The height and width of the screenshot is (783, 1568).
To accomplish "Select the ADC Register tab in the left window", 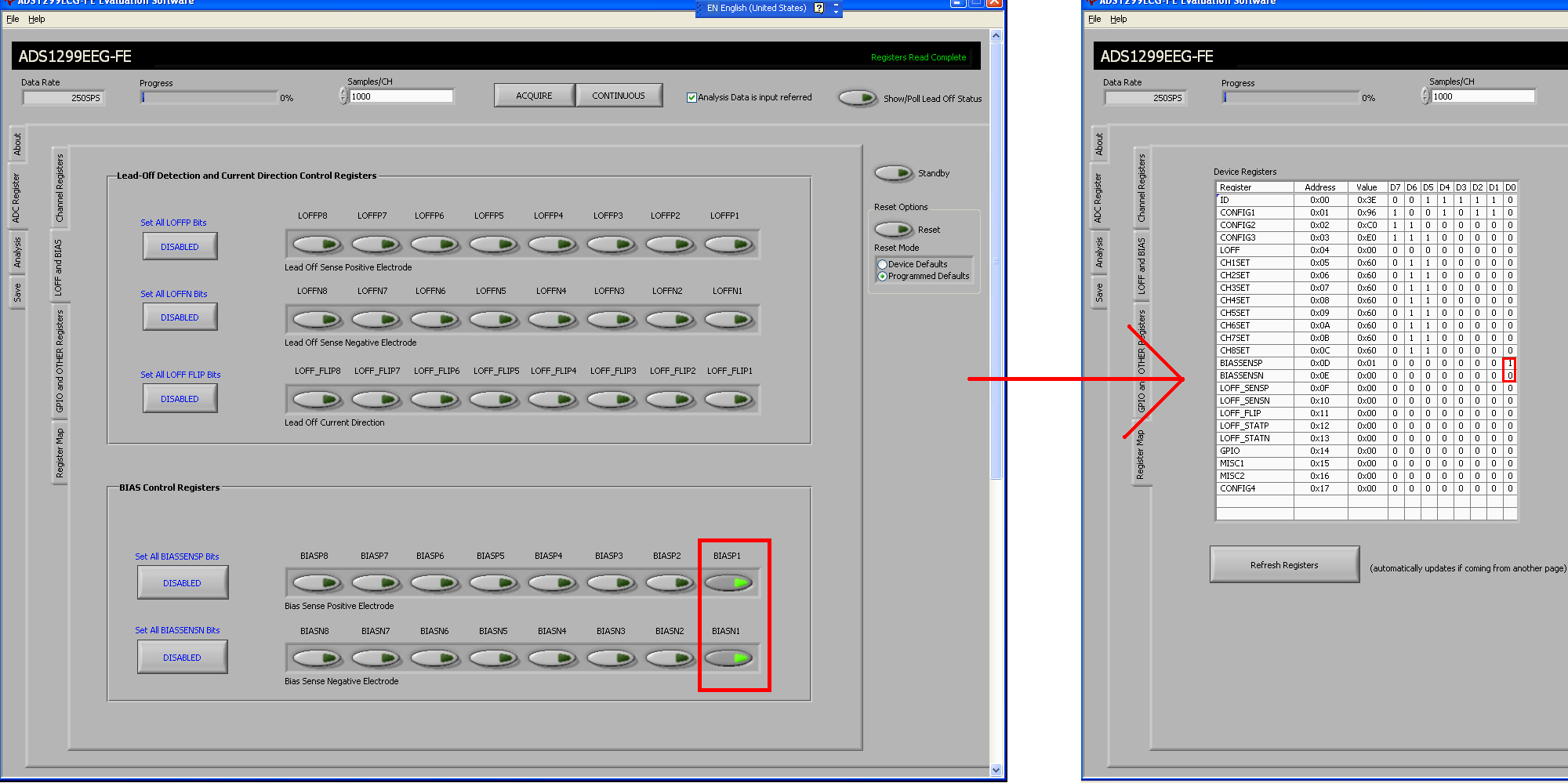I will [x=17, y=198].
